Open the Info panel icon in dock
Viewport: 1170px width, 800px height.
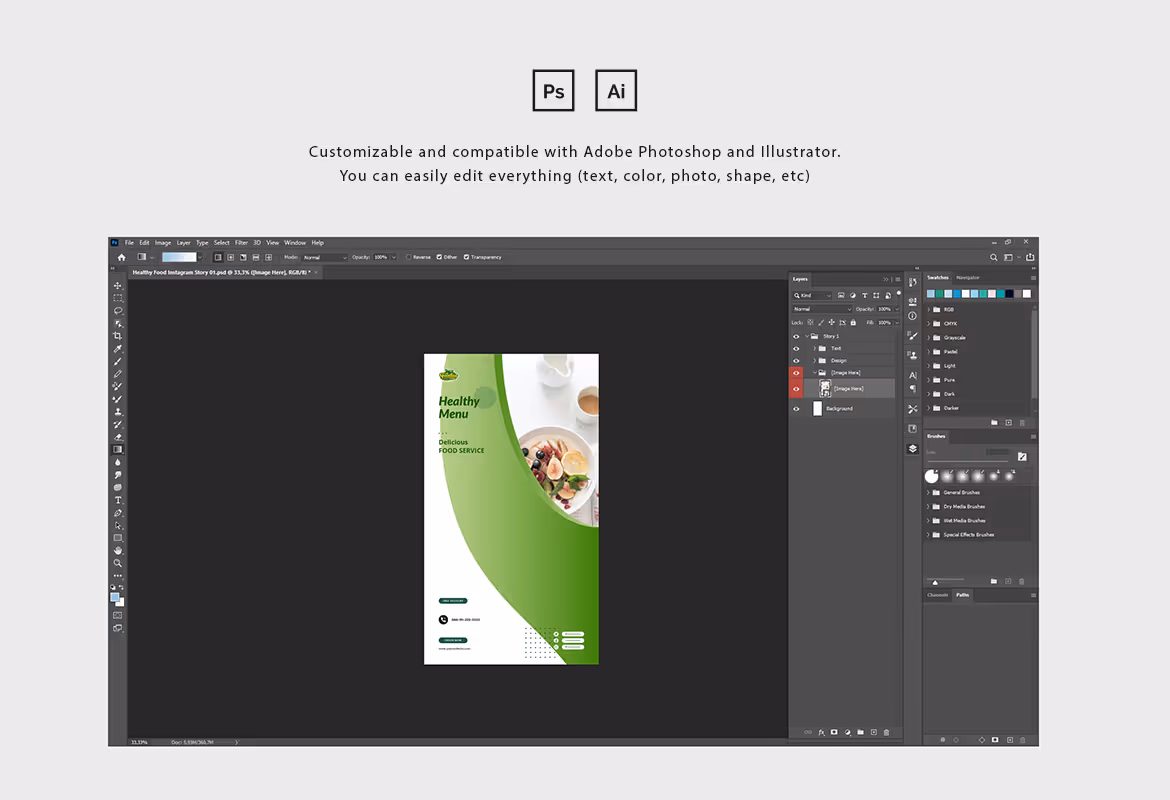pos(913,316)
